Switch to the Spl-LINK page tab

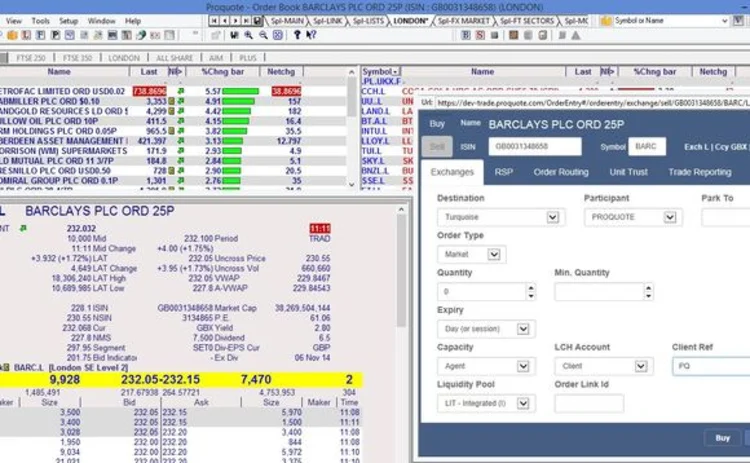pos(328,21)
